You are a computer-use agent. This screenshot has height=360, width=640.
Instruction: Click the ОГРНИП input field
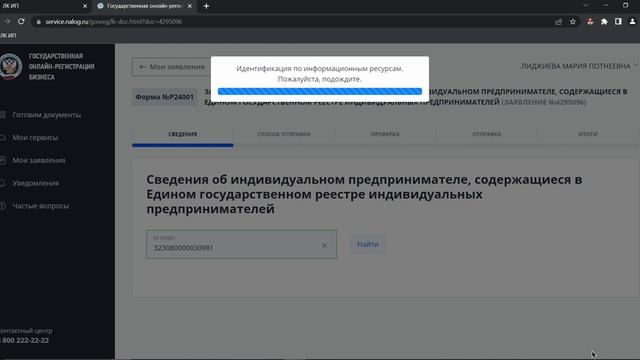242,244
